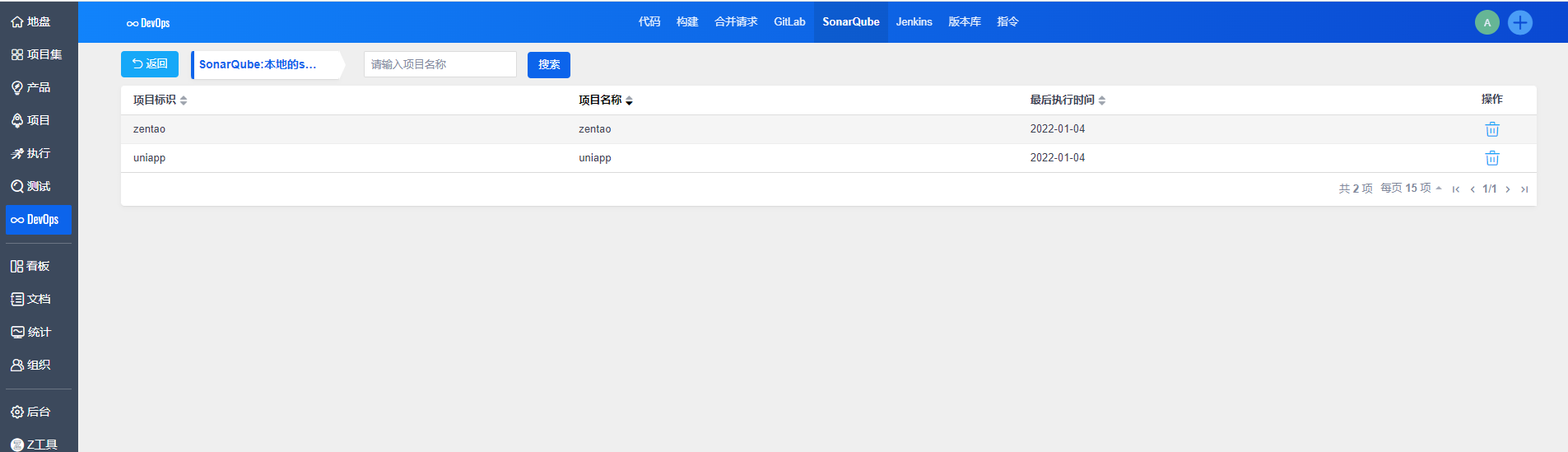
Task: Click uniapp row date 2022-01-04
Action: click(1058, 158)
